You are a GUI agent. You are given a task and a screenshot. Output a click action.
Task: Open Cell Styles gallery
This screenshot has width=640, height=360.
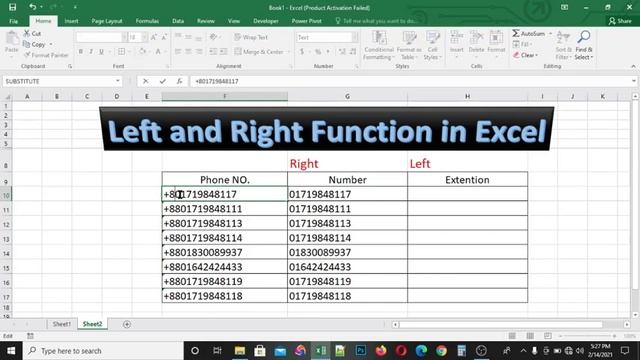432,45
